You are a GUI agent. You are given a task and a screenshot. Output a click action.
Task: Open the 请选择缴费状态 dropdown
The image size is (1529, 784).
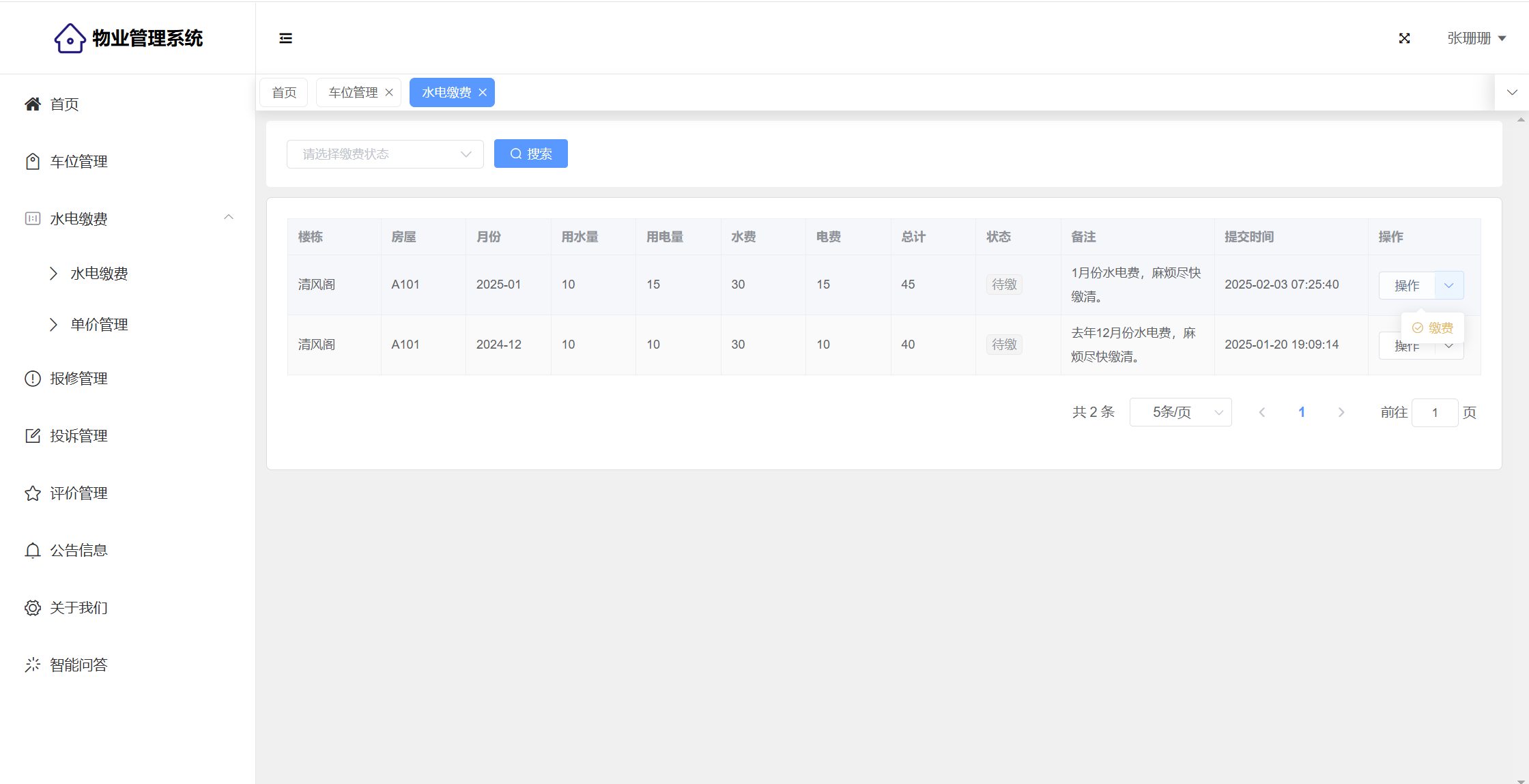385,154
